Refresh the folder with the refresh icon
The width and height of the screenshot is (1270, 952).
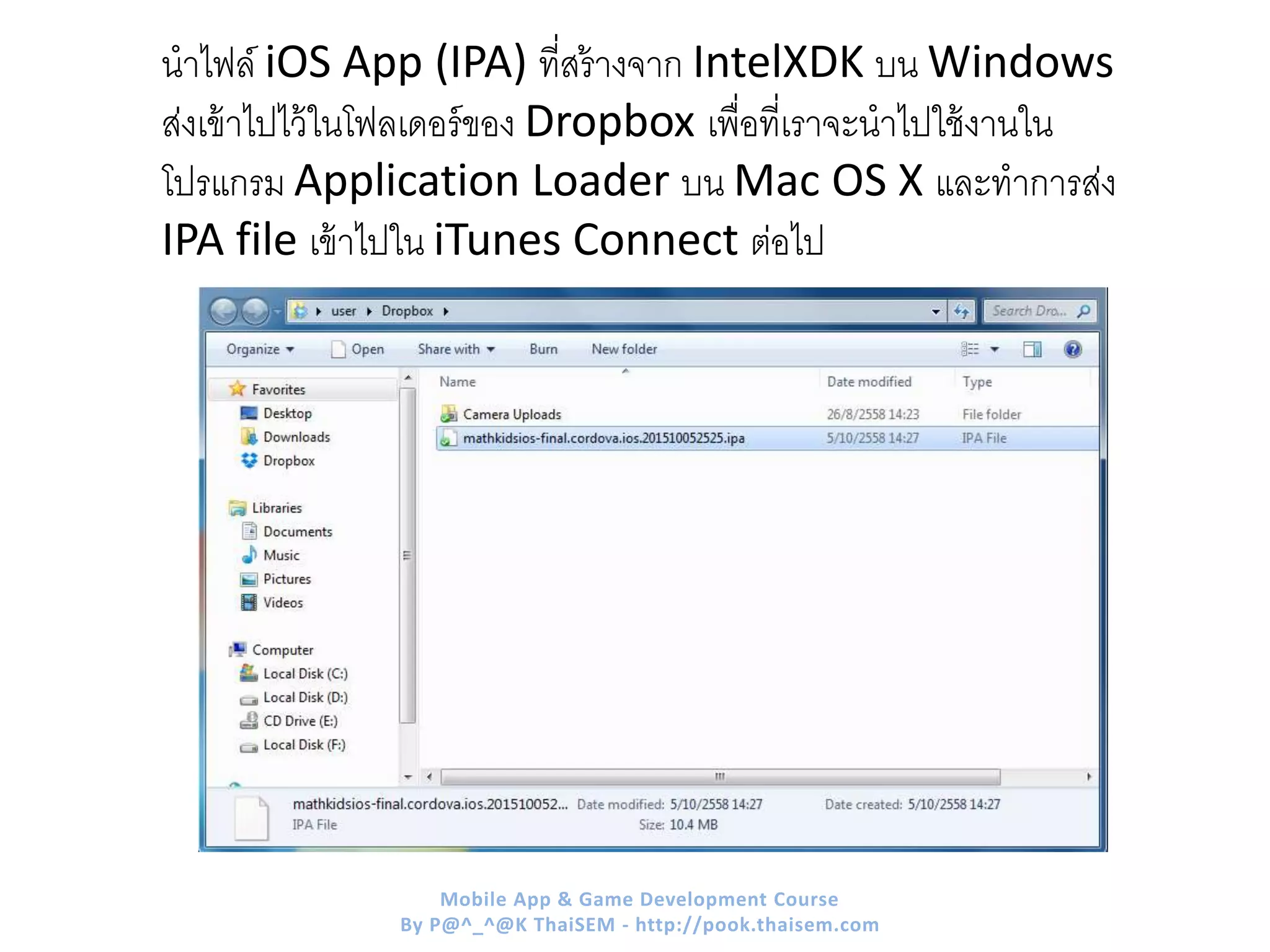(962, 312)
